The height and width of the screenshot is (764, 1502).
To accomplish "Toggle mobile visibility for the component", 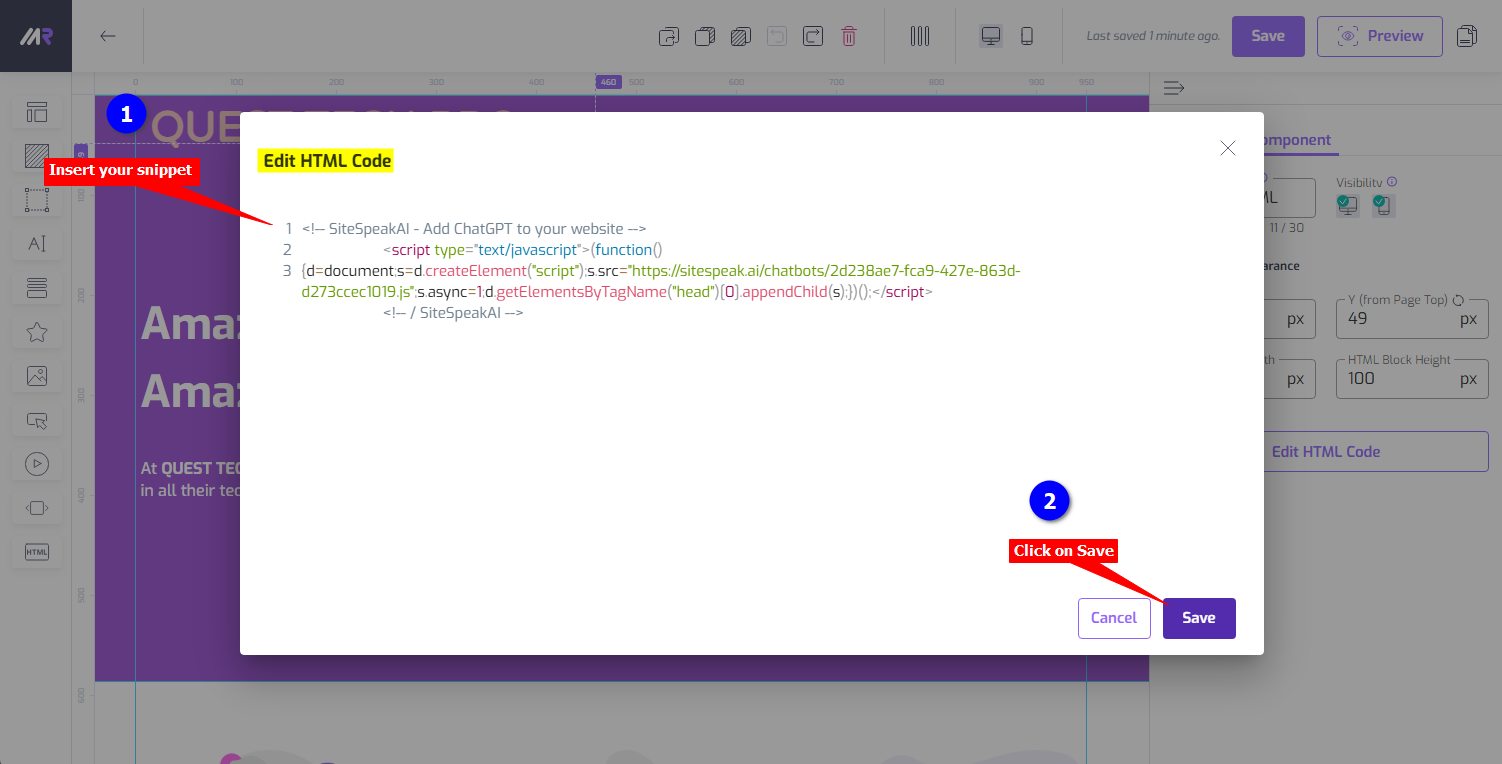I will [x=1383, y=205].
